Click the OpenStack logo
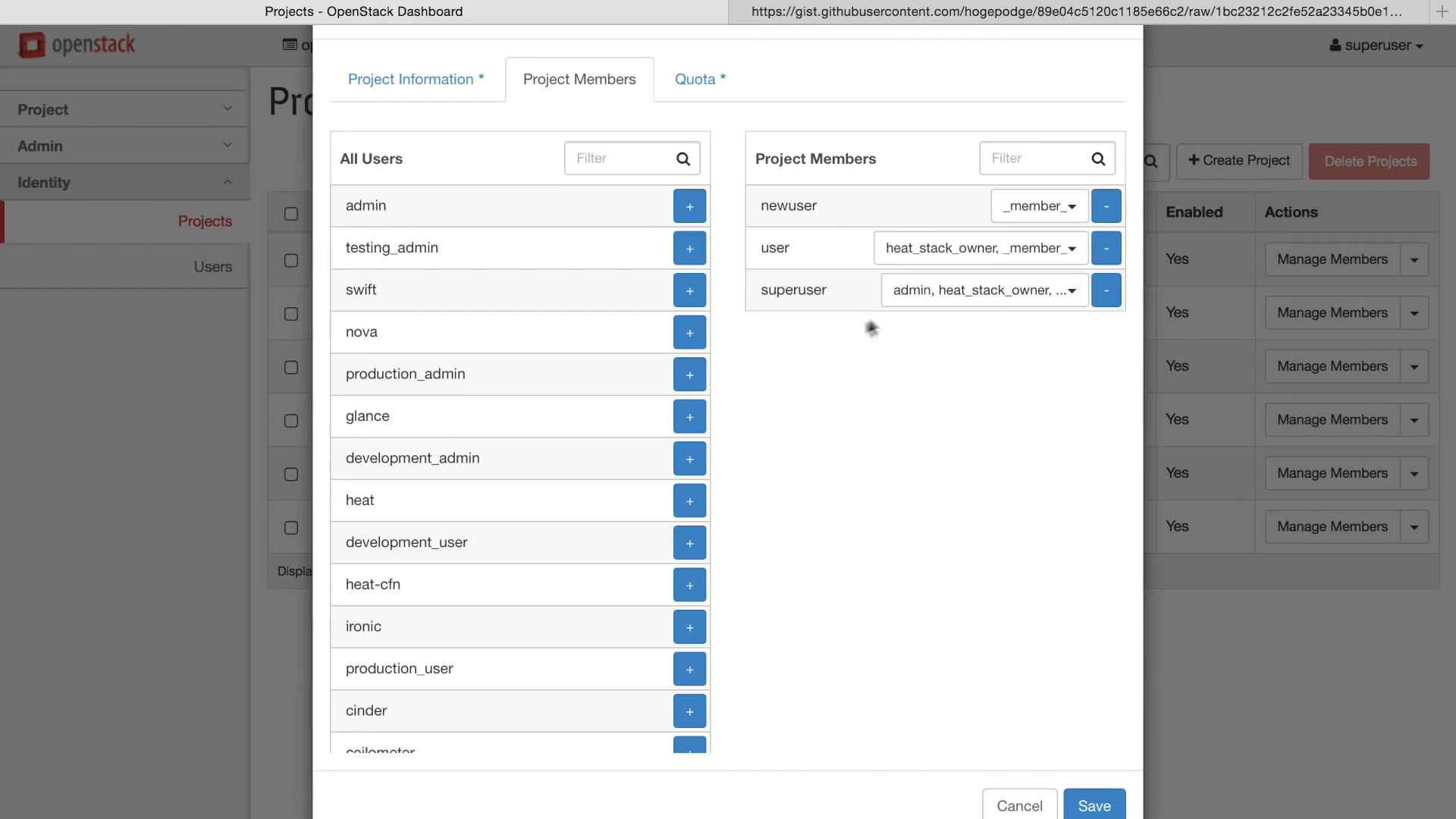This screenshot has height=819, width=1456. pyautogui.click(x=77, y=45)
